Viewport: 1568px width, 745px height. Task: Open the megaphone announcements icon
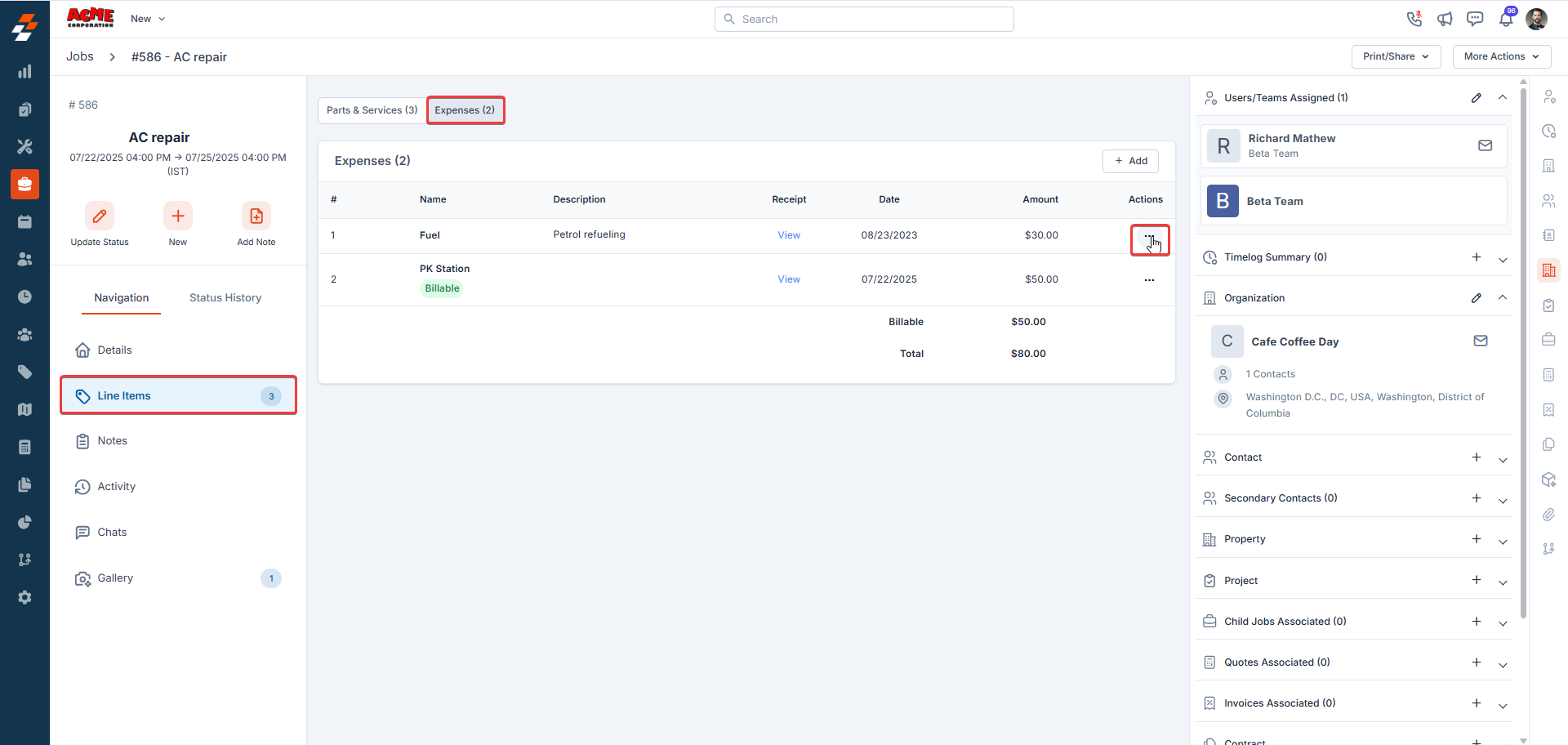(1445, 19)
